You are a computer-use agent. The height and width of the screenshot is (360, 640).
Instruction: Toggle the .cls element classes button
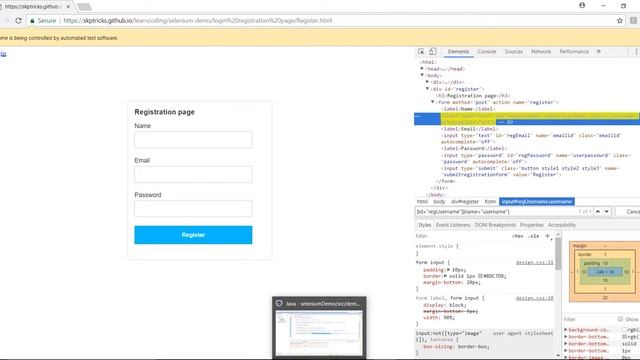pos(533,236)
